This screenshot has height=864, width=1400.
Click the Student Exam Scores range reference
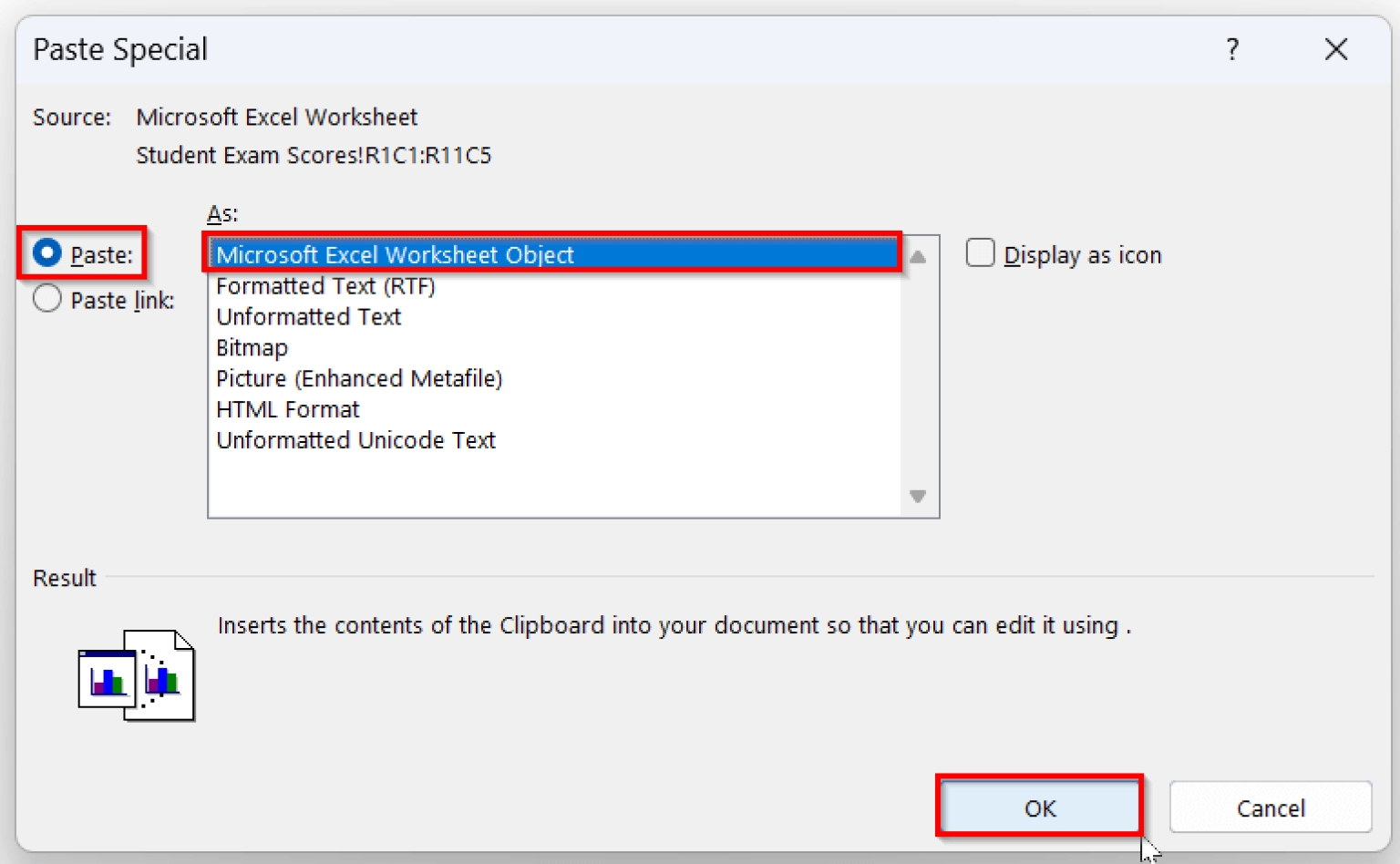(x=314, y=155)
